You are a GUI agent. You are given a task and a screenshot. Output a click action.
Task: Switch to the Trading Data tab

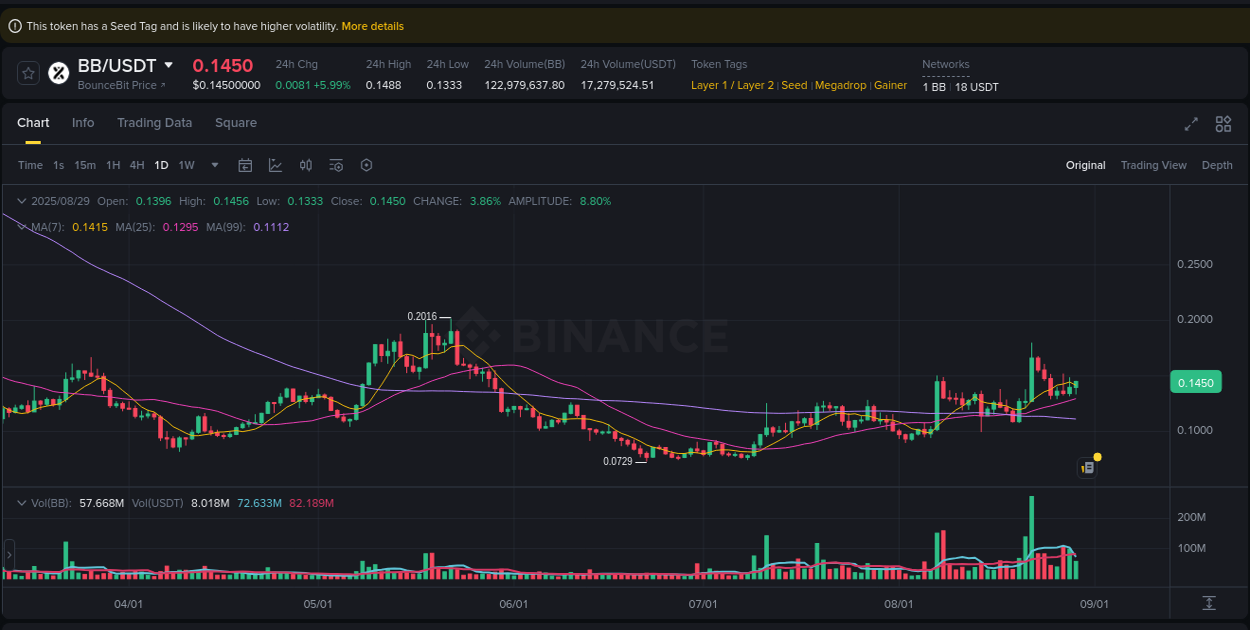tap(154, 122)
